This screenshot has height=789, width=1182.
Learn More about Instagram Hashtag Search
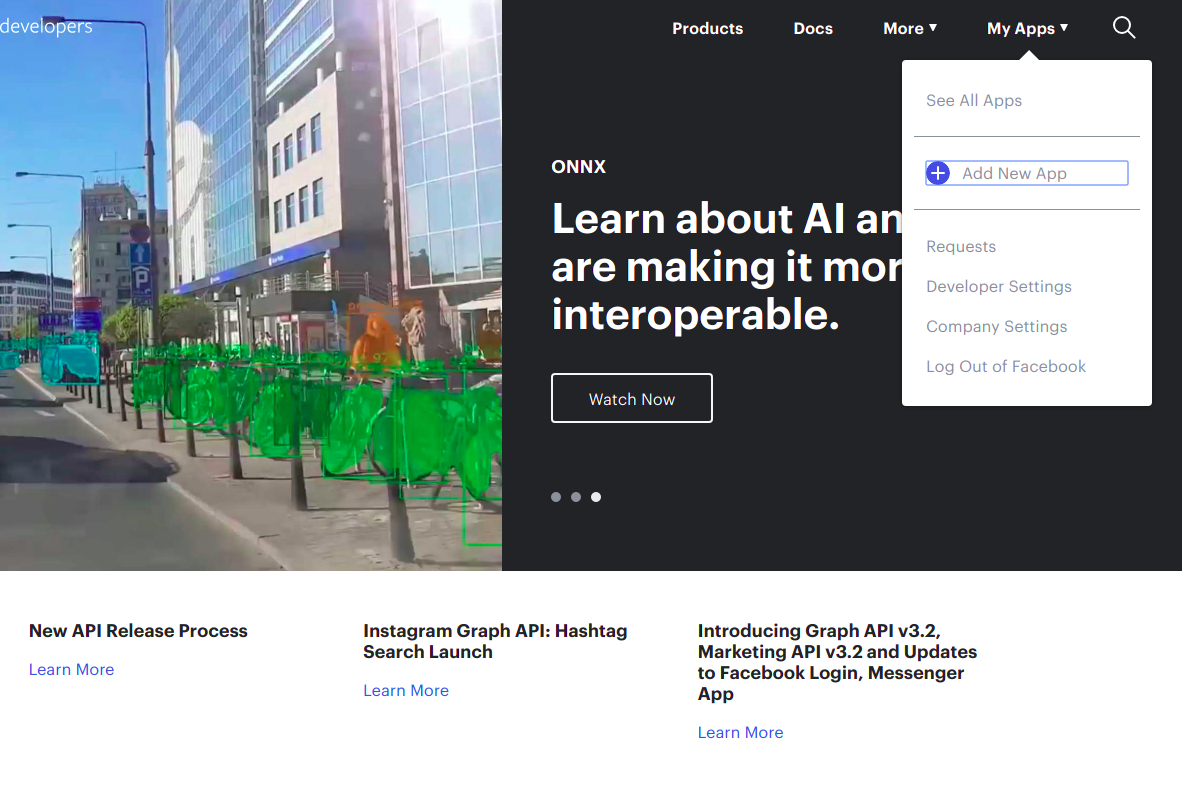tap(406, 691)
